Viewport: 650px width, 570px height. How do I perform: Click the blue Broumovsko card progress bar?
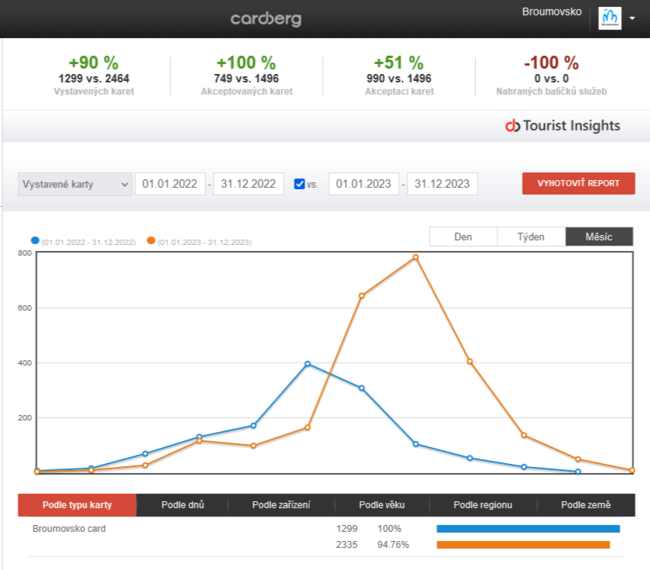(528, 528)
